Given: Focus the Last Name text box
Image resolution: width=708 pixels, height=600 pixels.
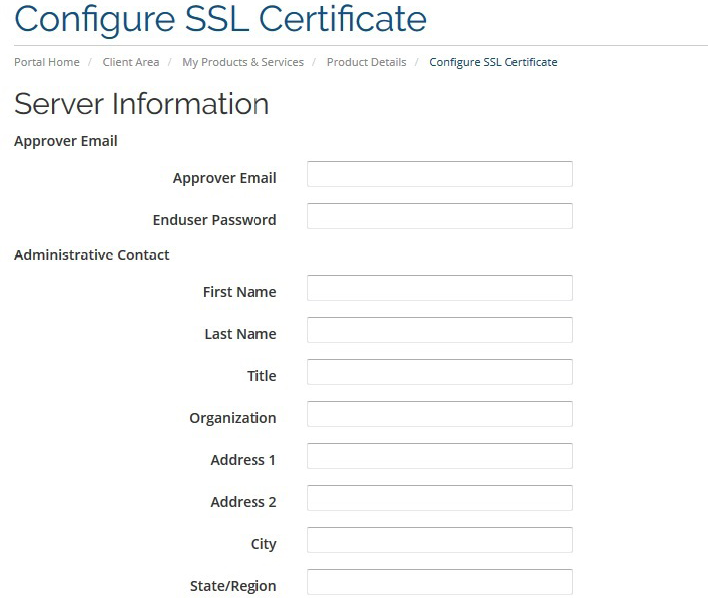Looking at the screenshot, I should pos(440,330).
